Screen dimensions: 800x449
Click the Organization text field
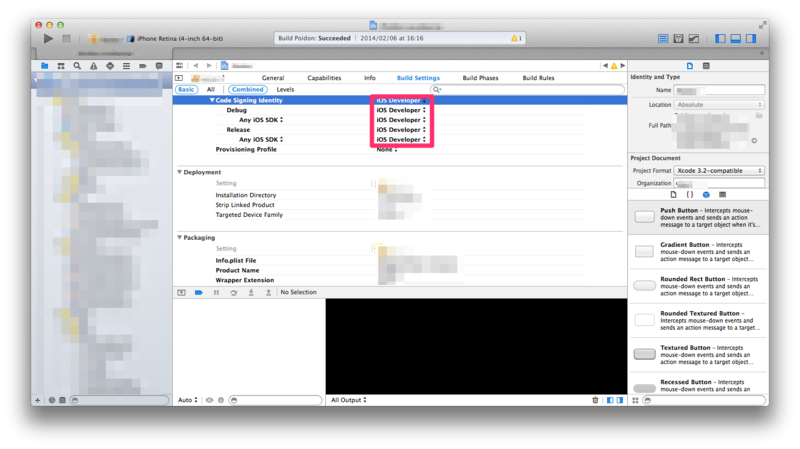(x=719, y=183)
